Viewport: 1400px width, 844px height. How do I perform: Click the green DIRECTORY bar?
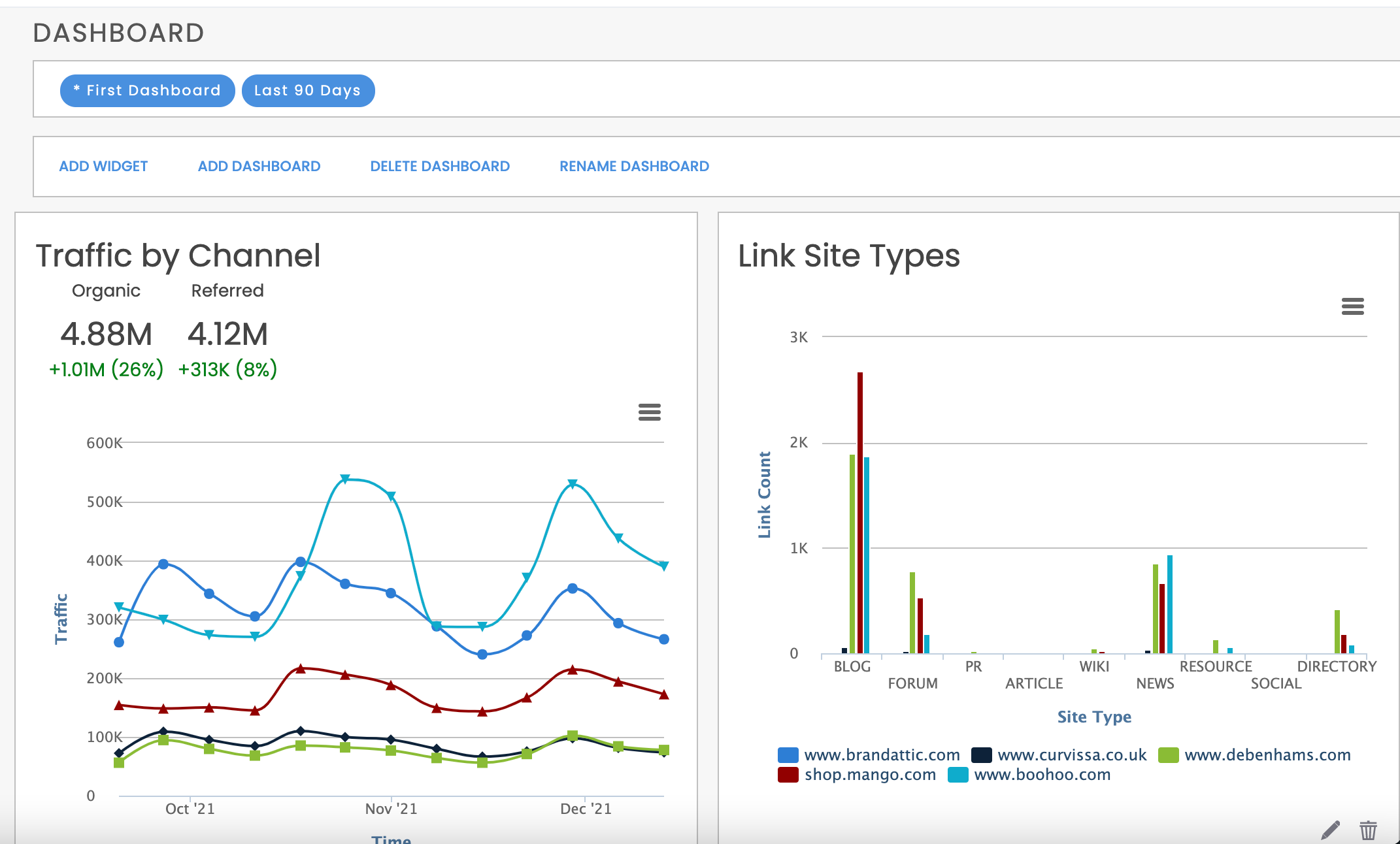[1337, 632]
